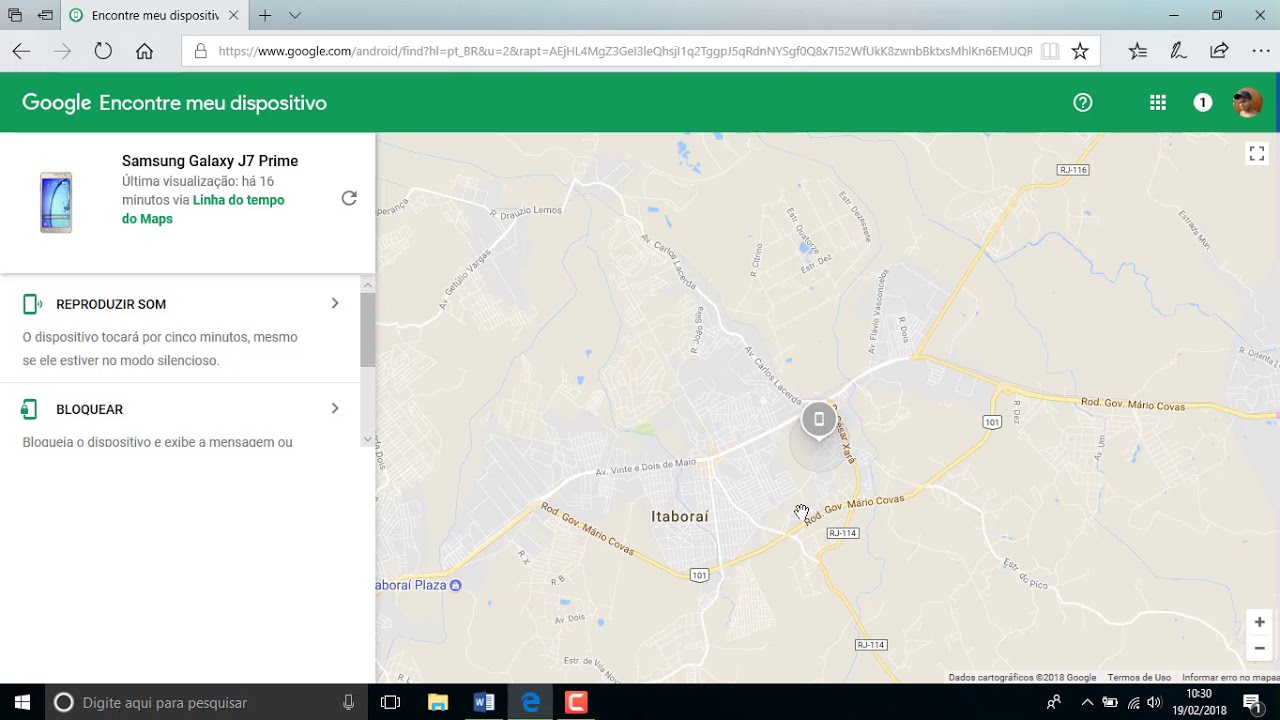Screen dimensions: 1280x720
Task: Open the favorites hub icon
Action: pyautogui.click(x=1138, y=51)
